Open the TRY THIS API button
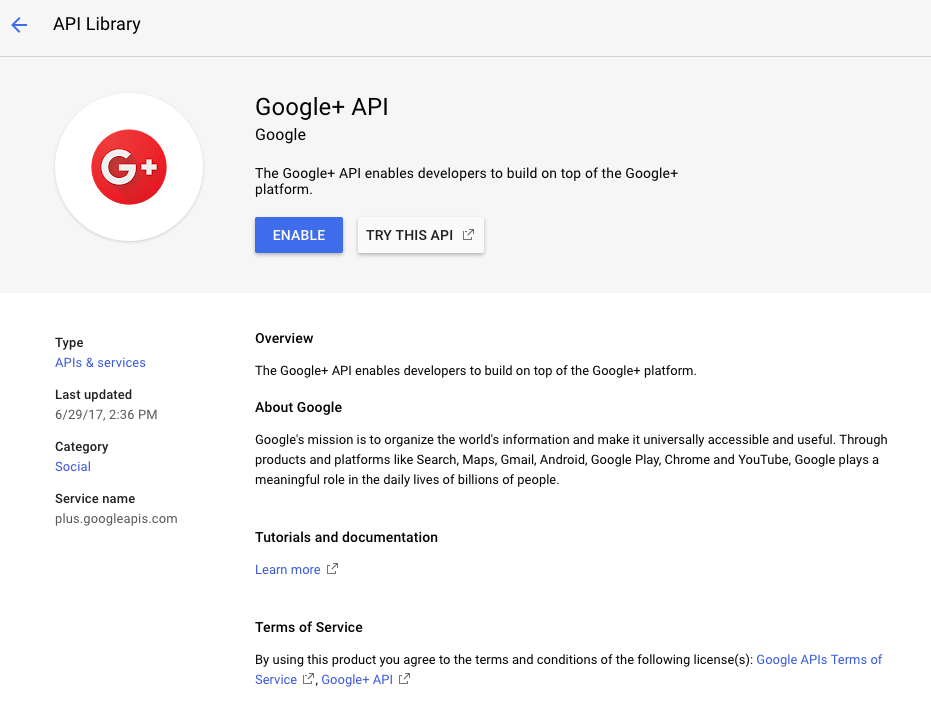 [420, 235]
